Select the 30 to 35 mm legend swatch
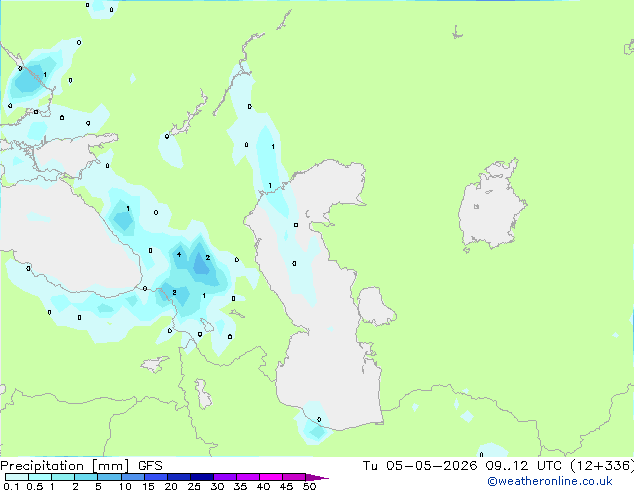 pos(224,477)
